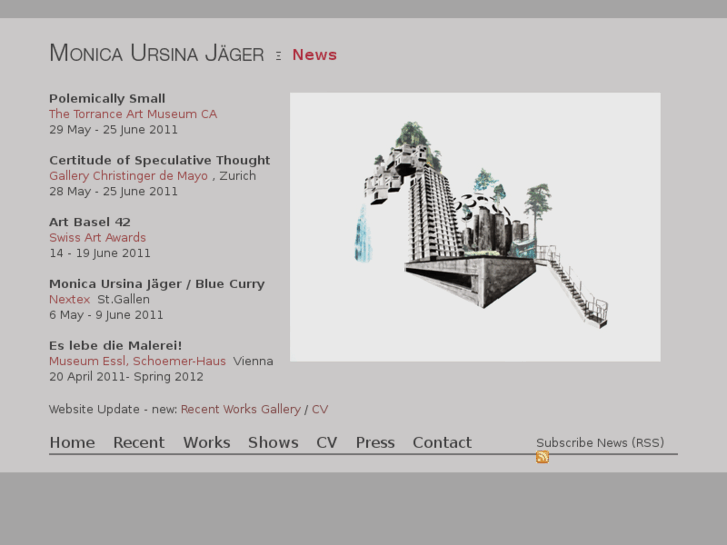This screenshot has height=545, width=727.
Task: Click the date 6 May - 9 June 2011
Action: (x=106, y=315)
